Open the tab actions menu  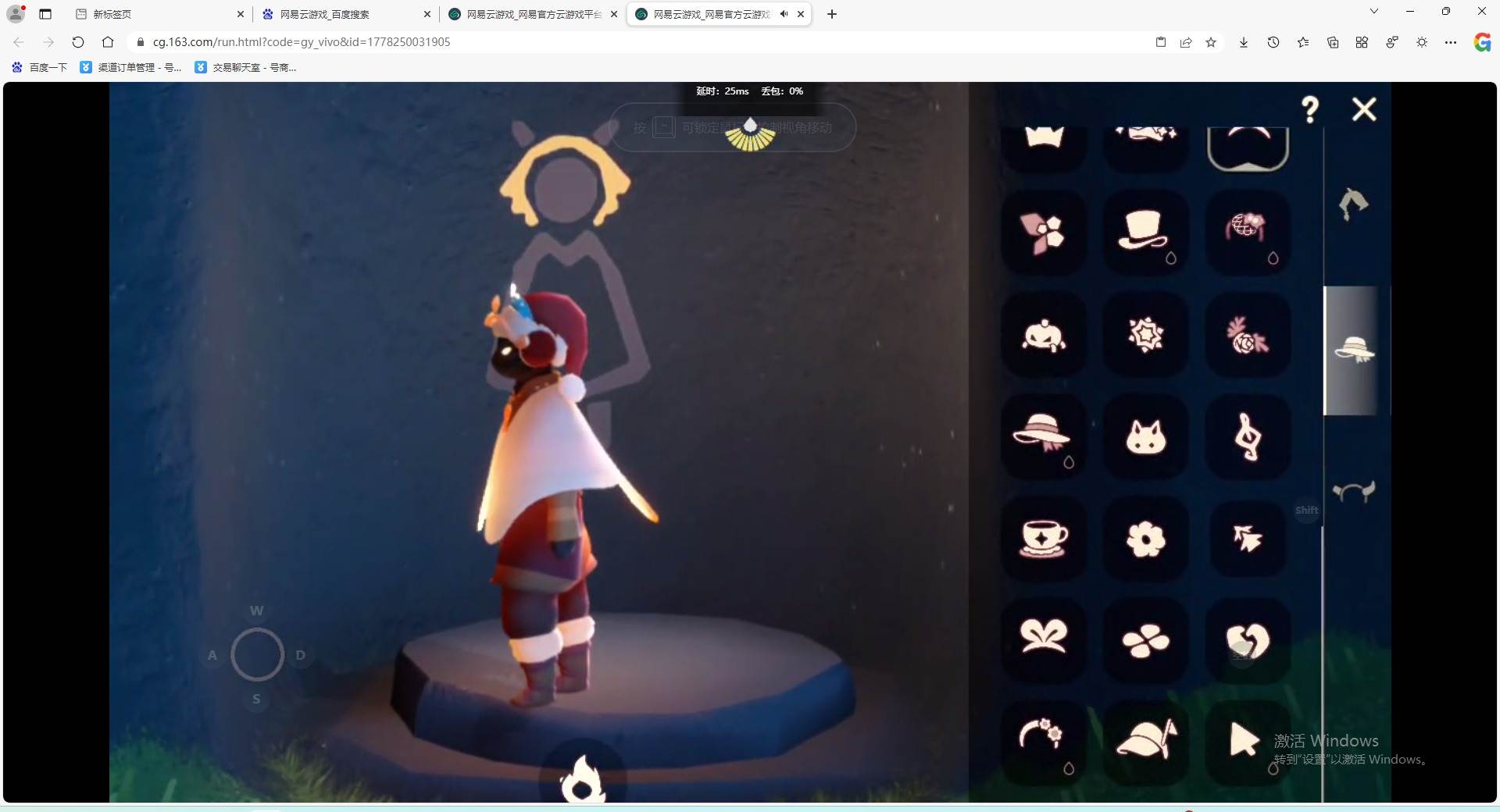click(45, 14)
